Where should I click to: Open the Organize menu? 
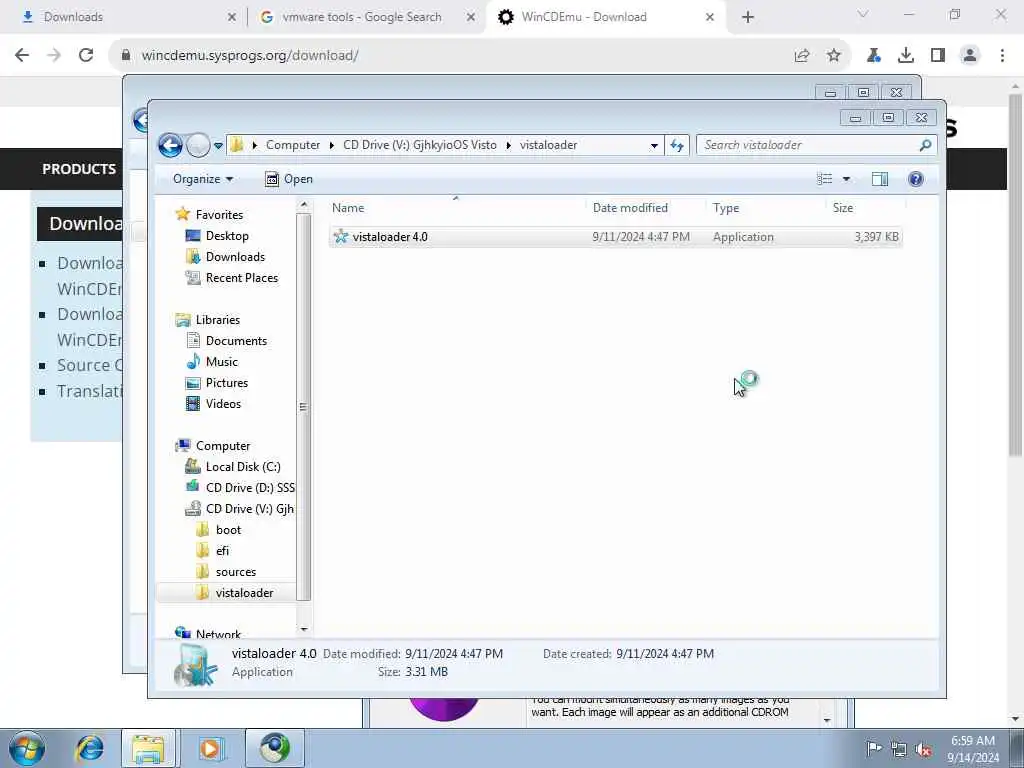[x=202, y=179]
